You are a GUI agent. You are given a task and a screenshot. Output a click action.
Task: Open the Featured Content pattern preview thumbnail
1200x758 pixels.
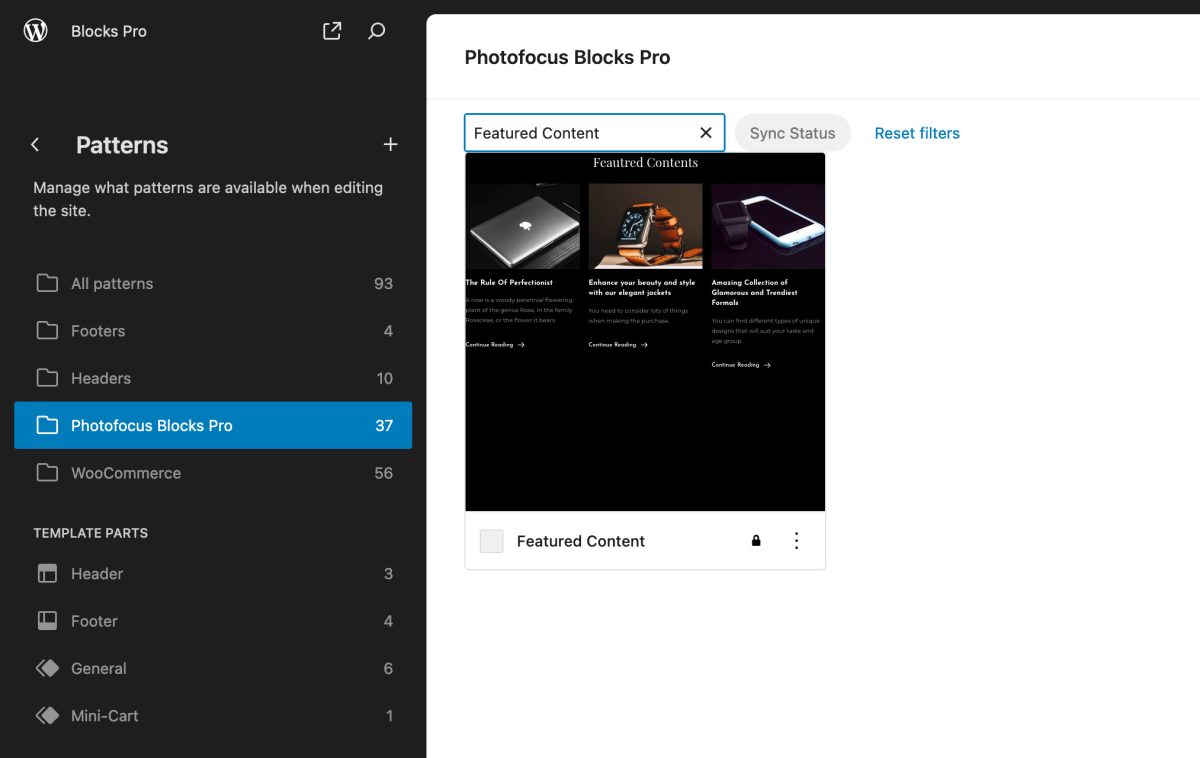(x=645, y=335)
